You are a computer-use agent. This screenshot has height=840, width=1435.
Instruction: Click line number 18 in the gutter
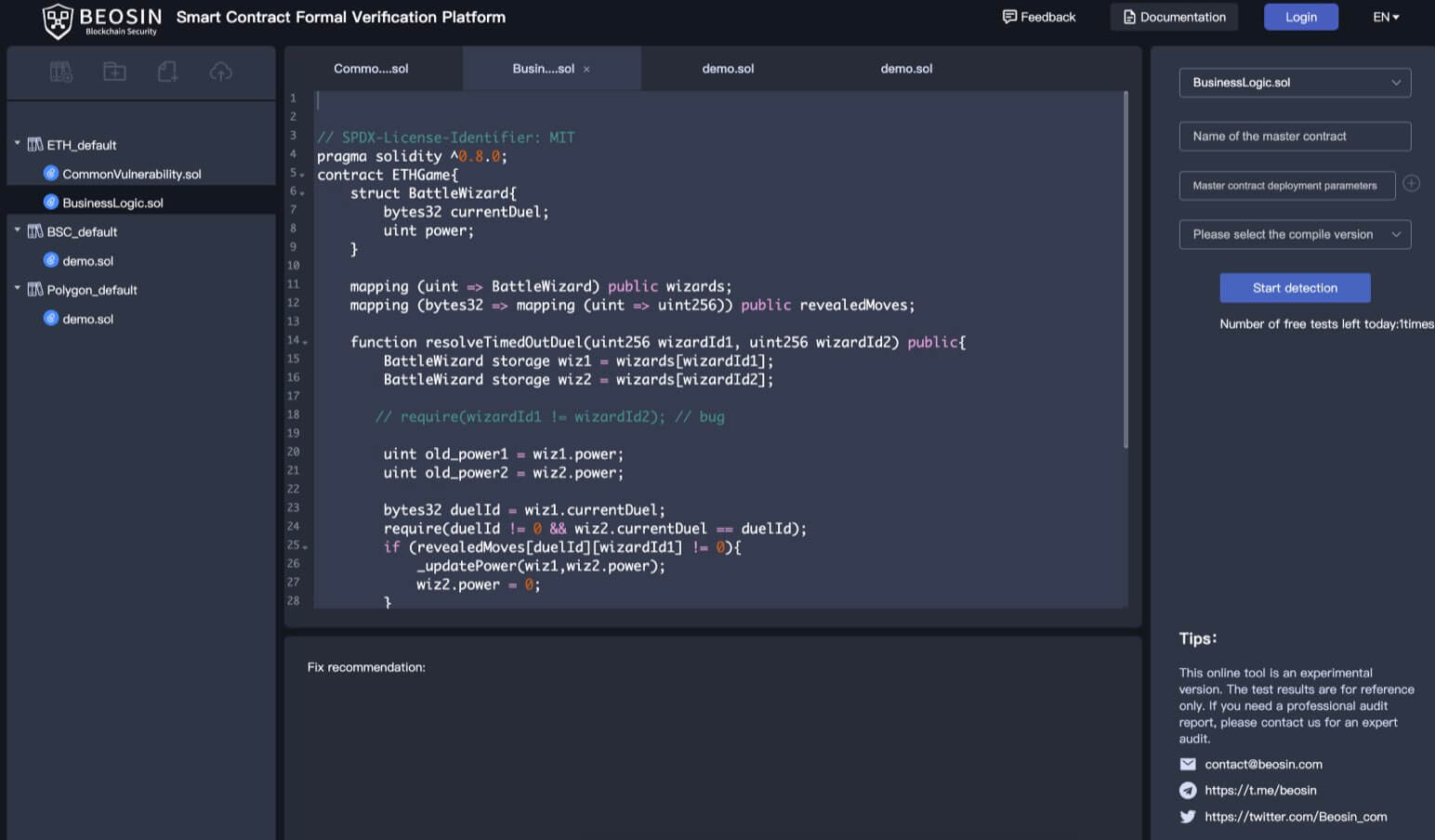(x=294, y=414)
